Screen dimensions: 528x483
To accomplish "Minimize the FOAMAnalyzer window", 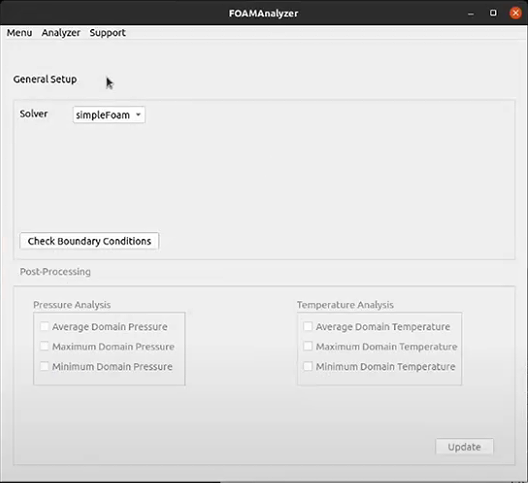I will 471,13.
